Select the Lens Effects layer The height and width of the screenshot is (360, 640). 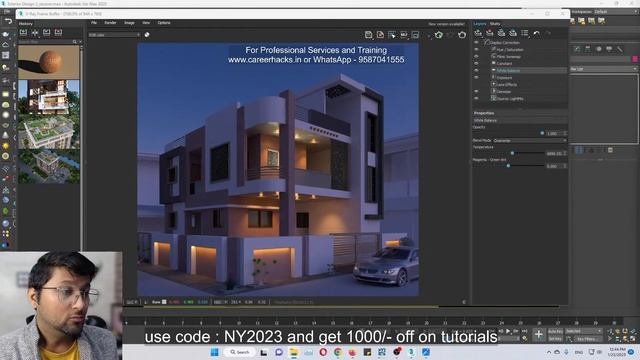(x=507, y=84)
